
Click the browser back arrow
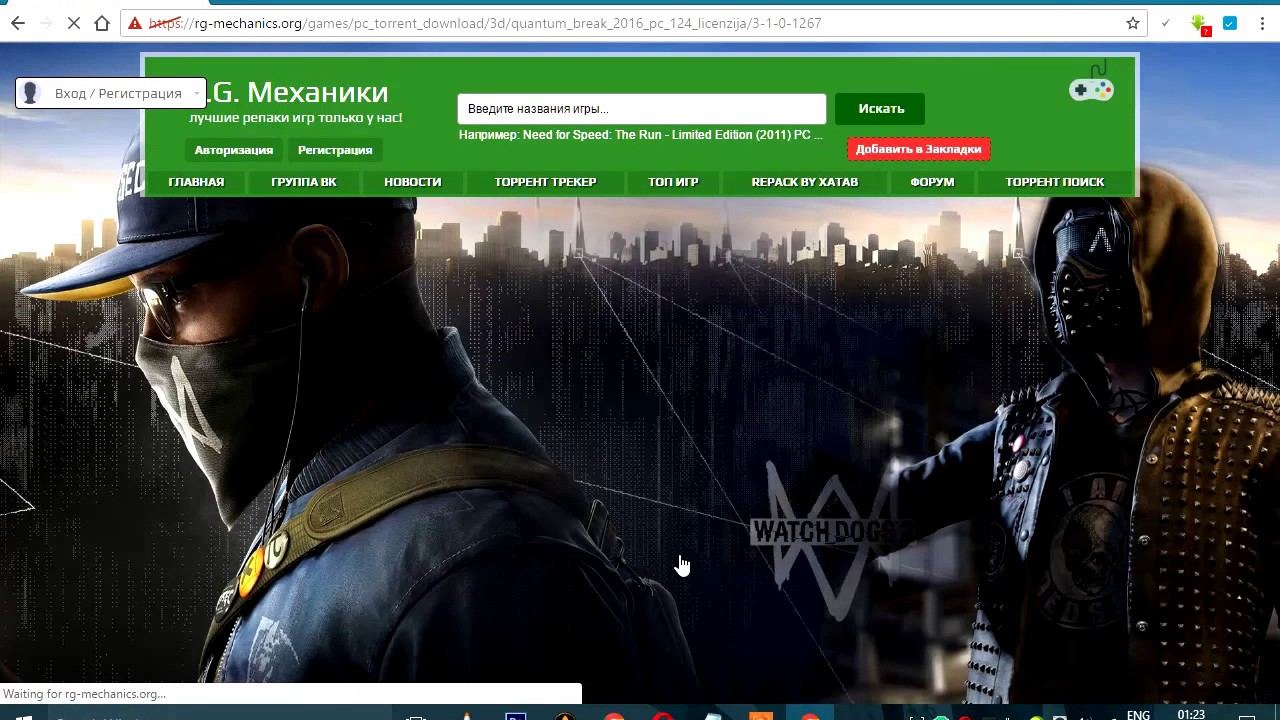[18, 23]
